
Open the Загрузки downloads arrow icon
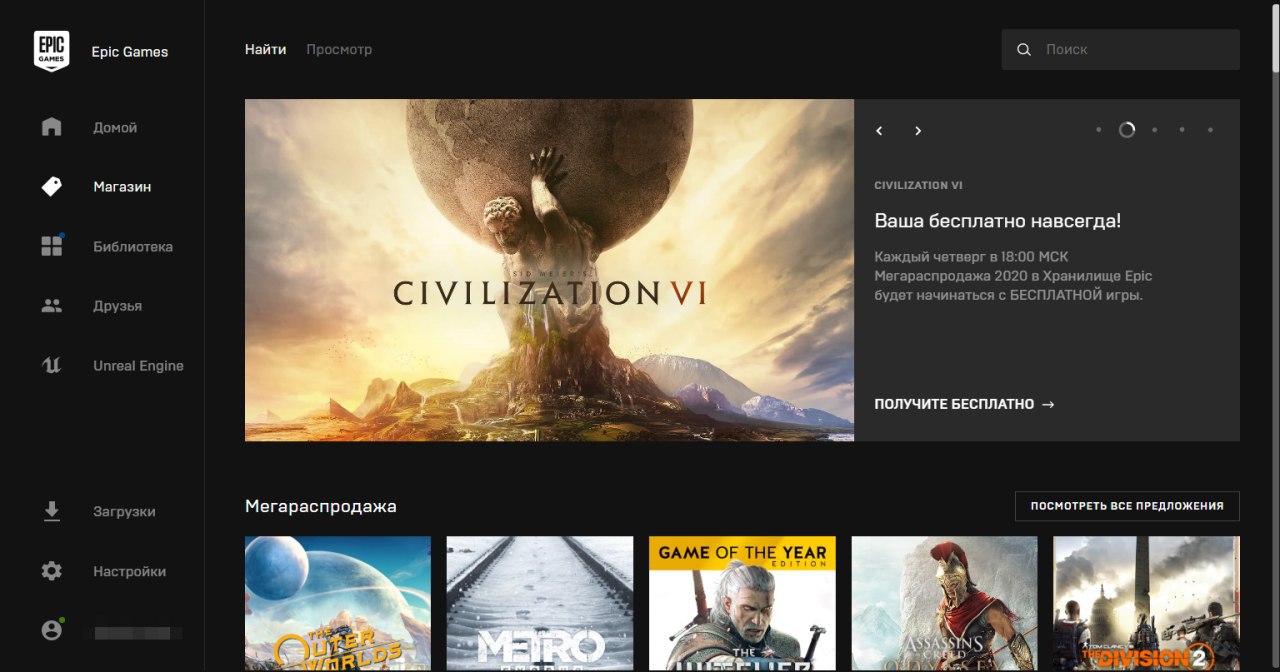pyautogui.click(x=52, y=511)
